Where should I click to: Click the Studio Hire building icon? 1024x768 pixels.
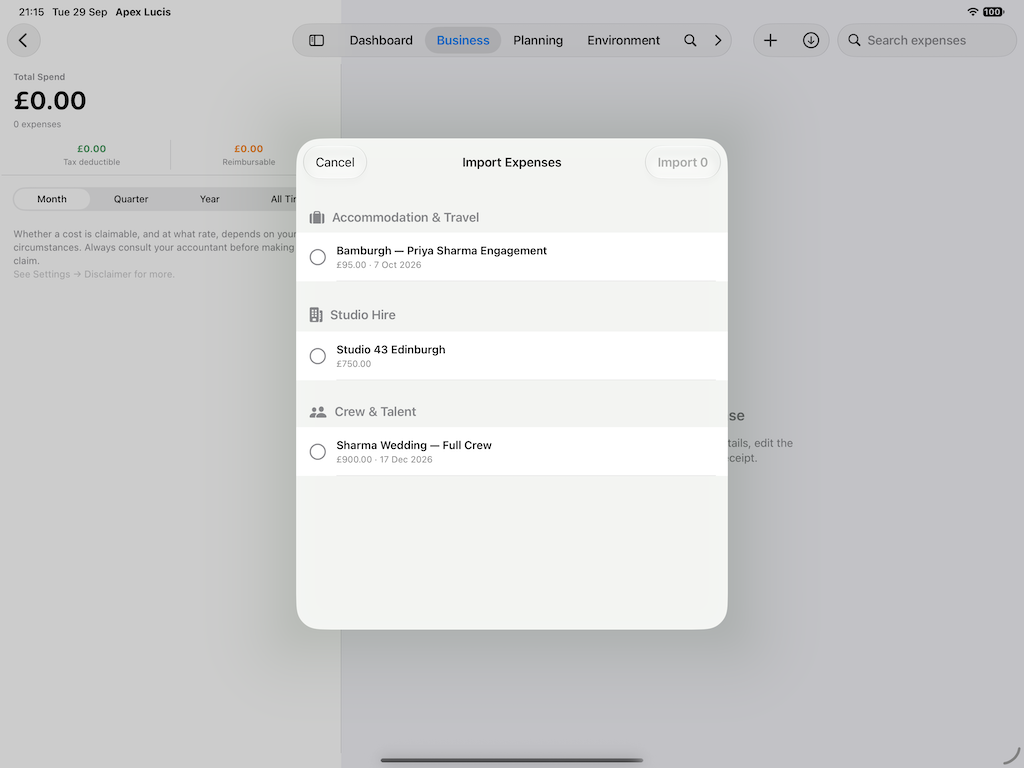tap(316, 315)
